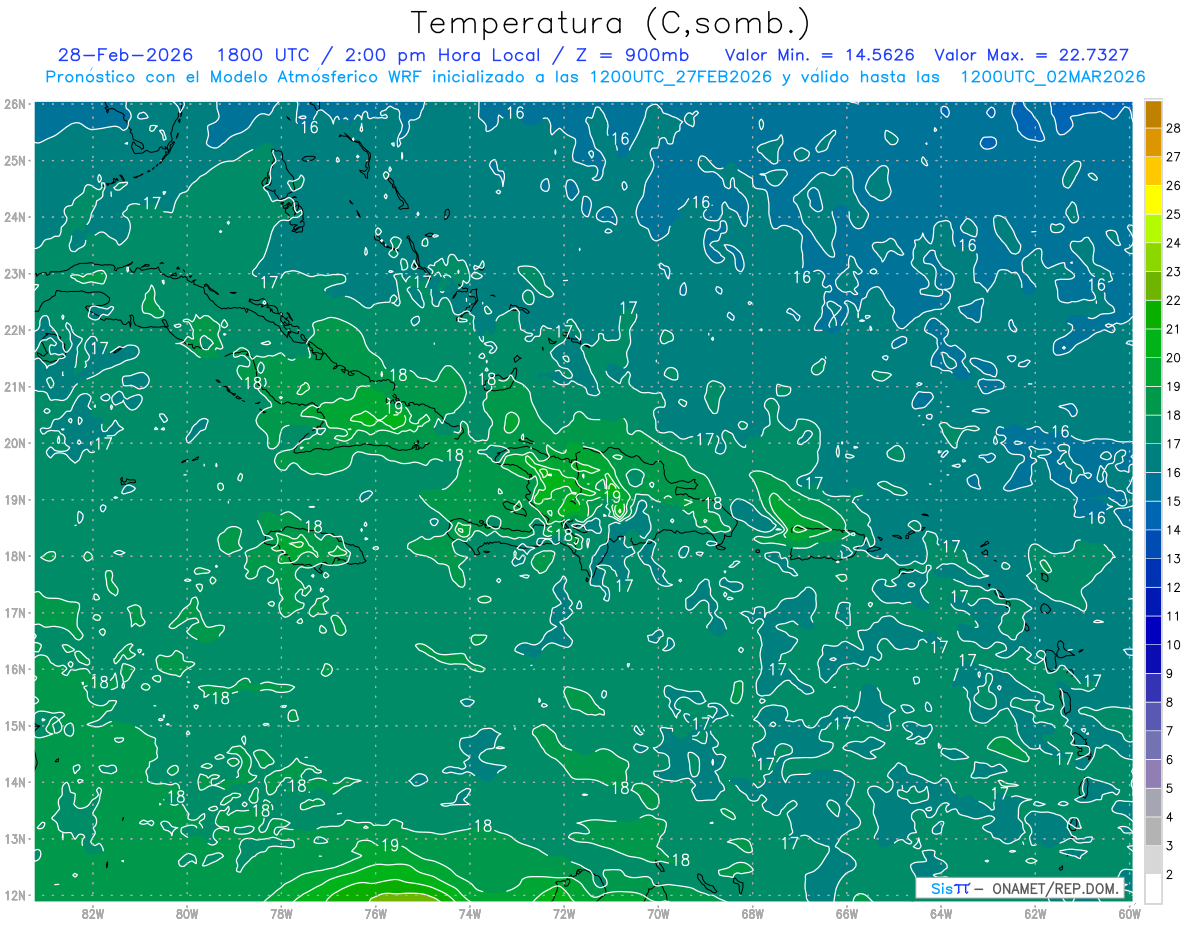Click the '66W' longitude label
Viewport: 1200px width, 927px height.
847,913
